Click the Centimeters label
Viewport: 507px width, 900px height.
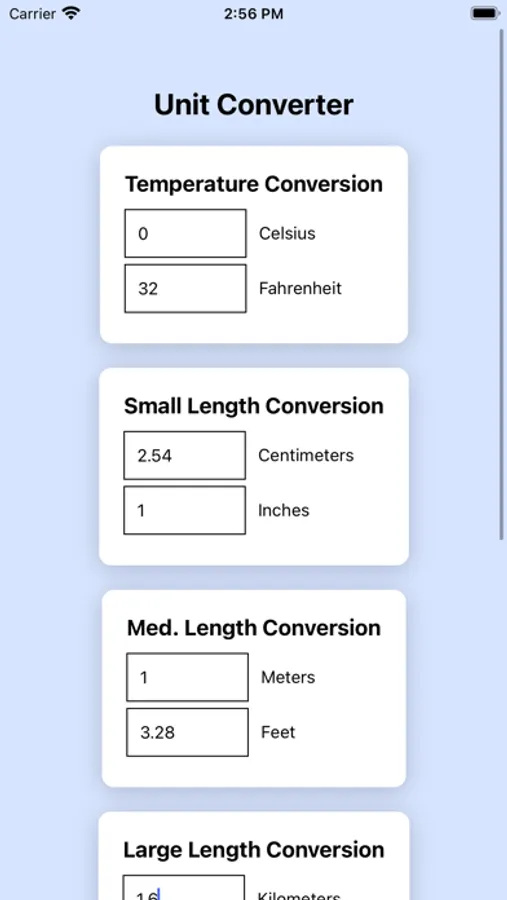[306, 455]
